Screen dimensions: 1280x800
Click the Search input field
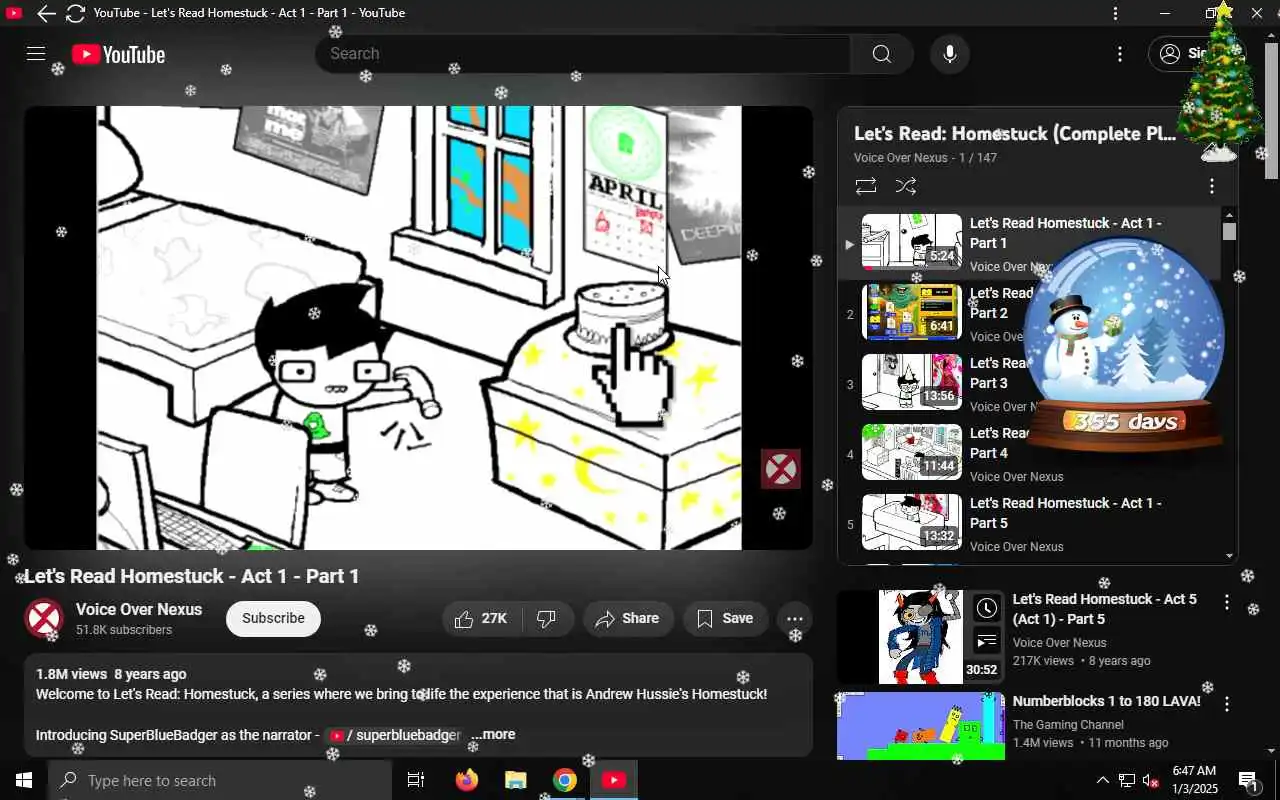point(584,54)
